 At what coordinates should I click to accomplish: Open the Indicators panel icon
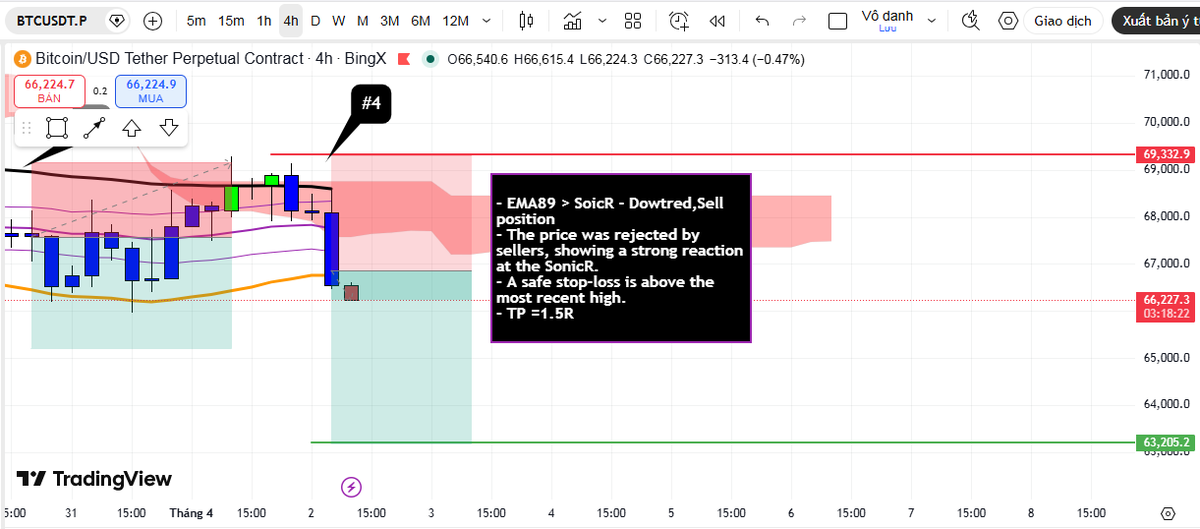coord(573,20)
